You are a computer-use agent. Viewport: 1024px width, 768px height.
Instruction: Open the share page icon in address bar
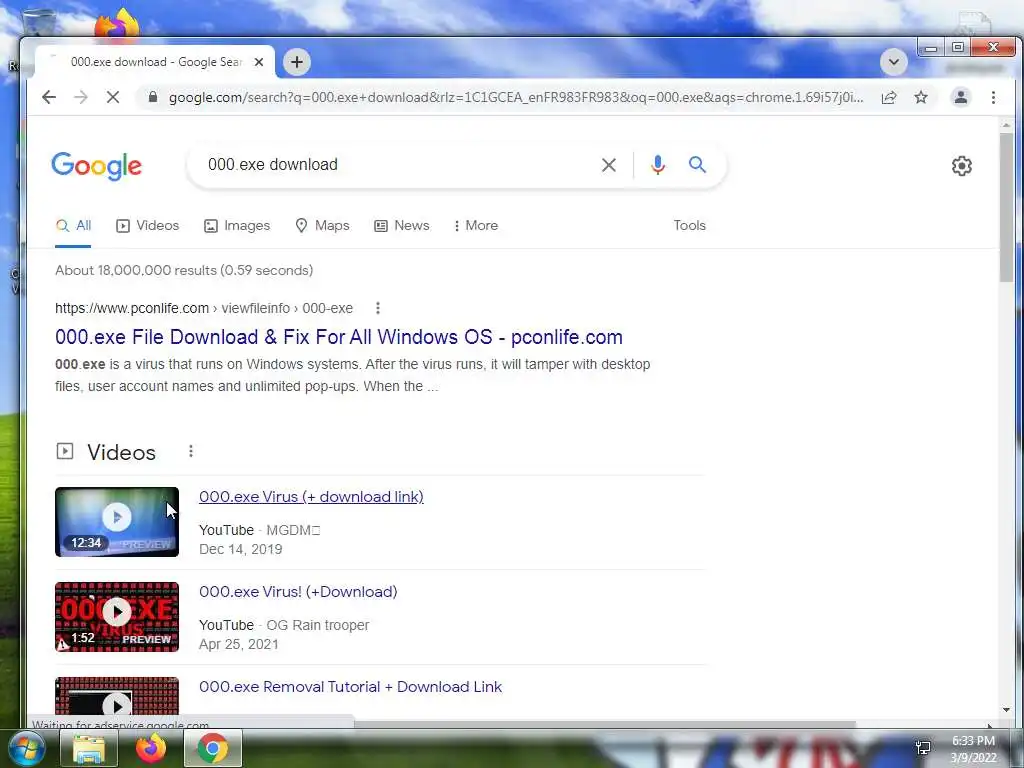(x=889, y=97)
